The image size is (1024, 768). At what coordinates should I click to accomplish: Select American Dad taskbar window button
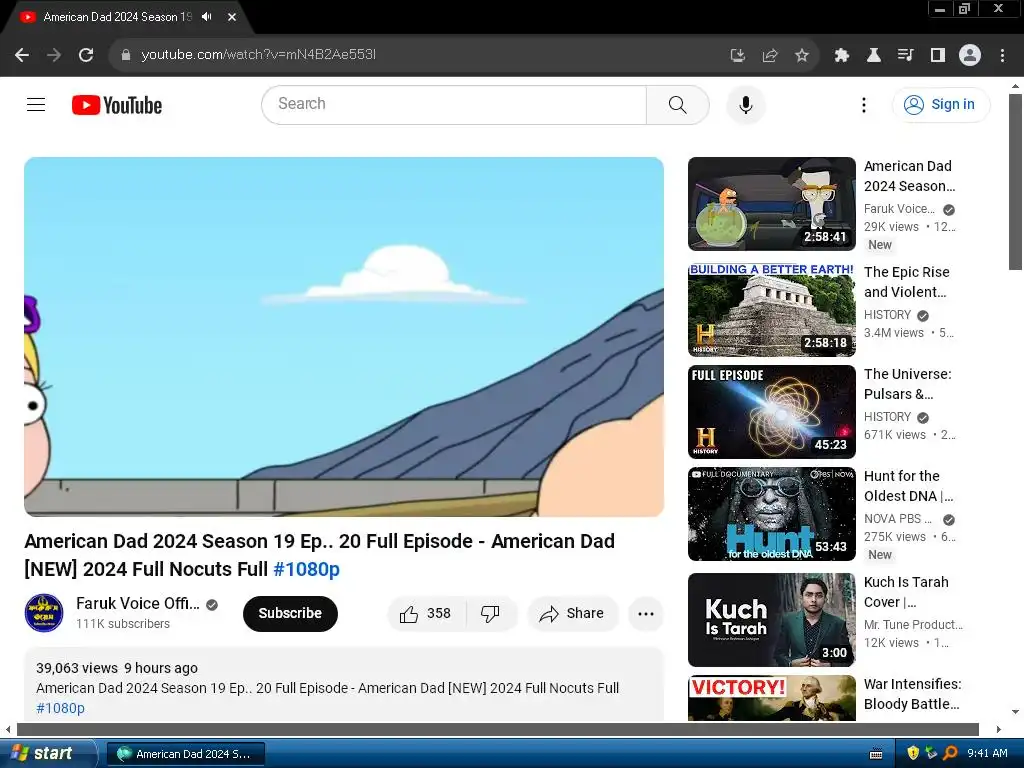(185, 754)
